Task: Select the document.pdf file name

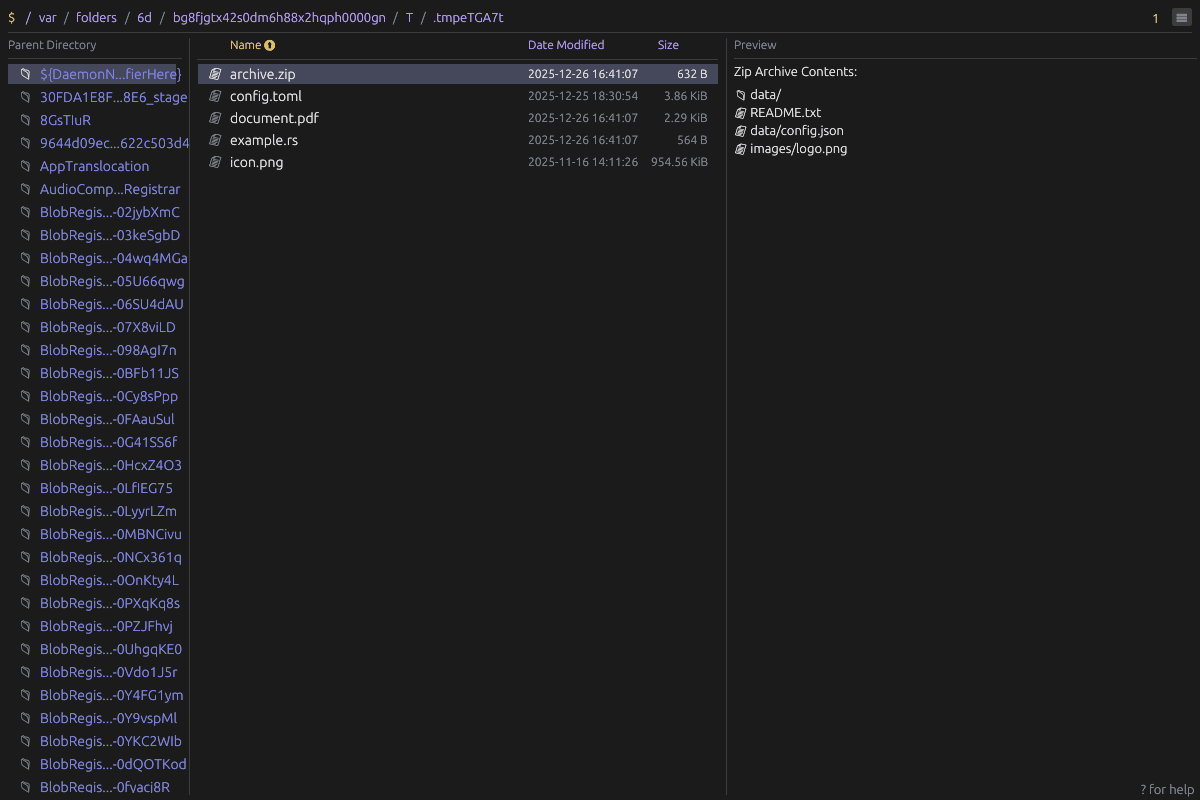Action: click(274, 118)
